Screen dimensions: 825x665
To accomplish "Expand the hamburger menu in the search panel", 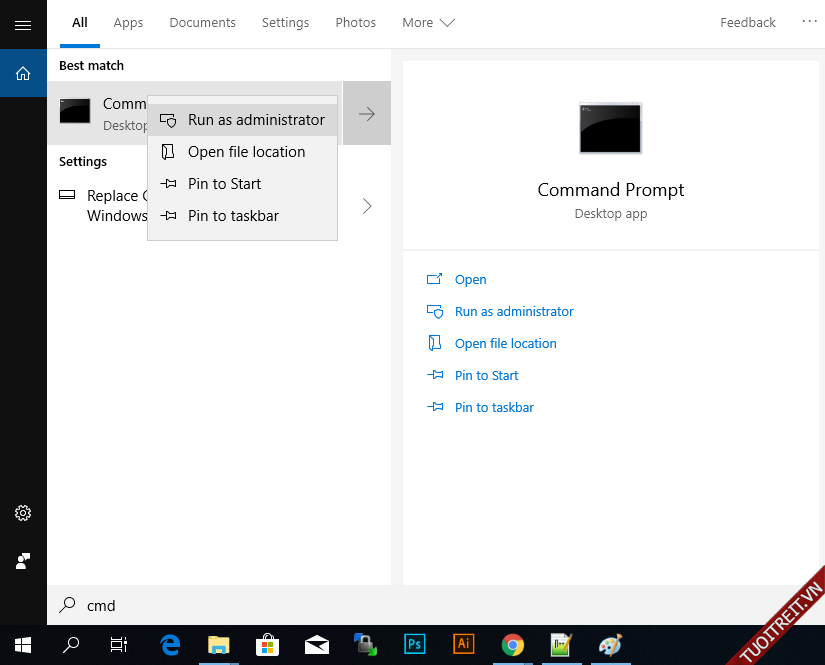I will [23, 25].
